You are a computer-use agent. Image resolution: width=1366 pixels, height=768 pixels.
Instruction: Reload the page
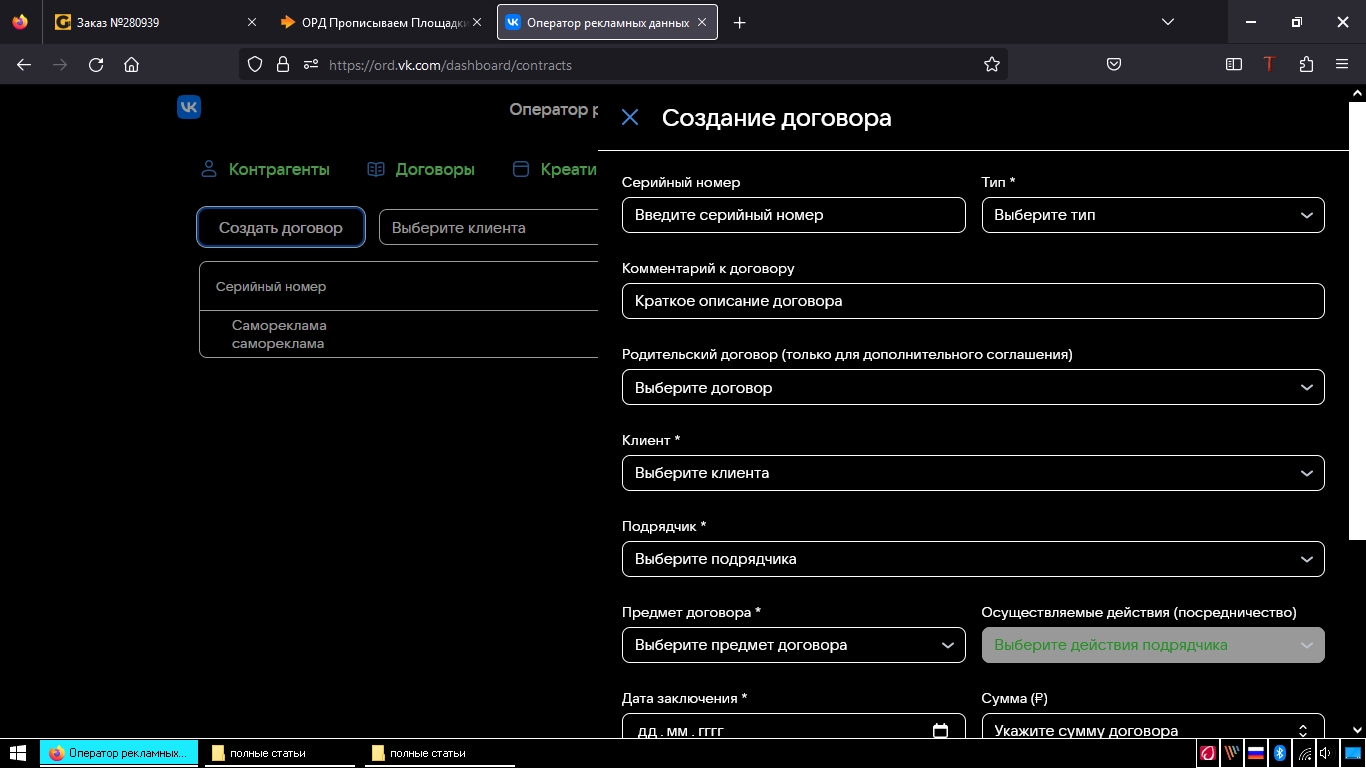[x=96, y=64]
